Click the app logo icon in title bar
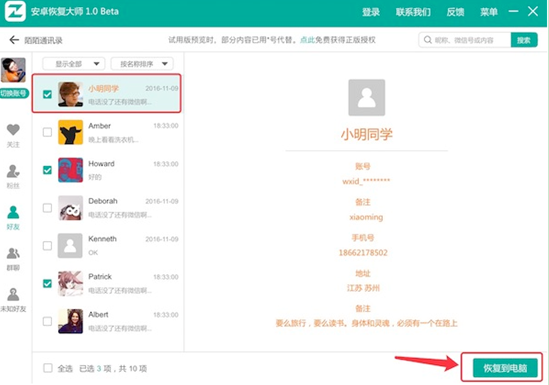Viewport: 549px width, 385px height. [x=15, y=12]
